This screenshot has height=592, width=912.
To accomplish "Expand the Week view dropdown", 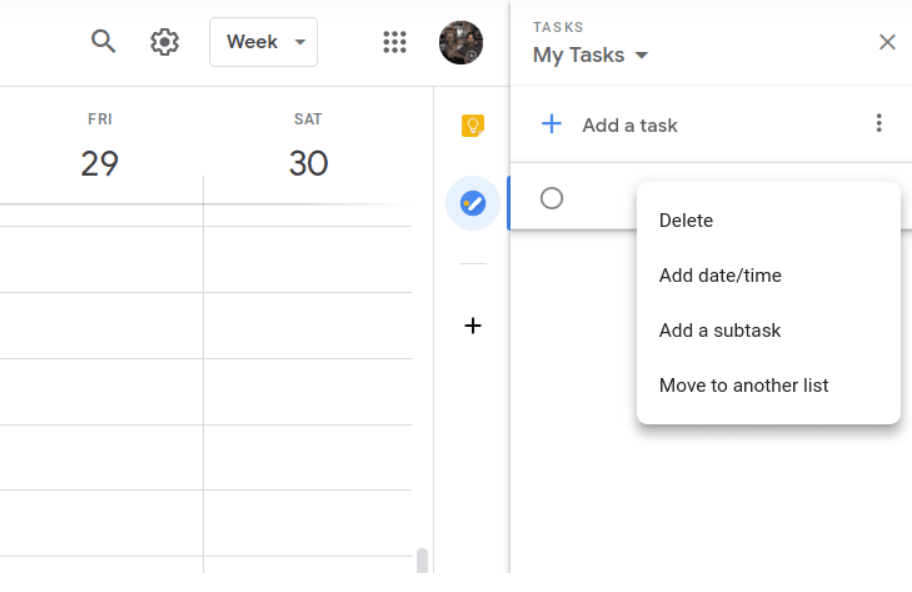I will click(263, 42).
